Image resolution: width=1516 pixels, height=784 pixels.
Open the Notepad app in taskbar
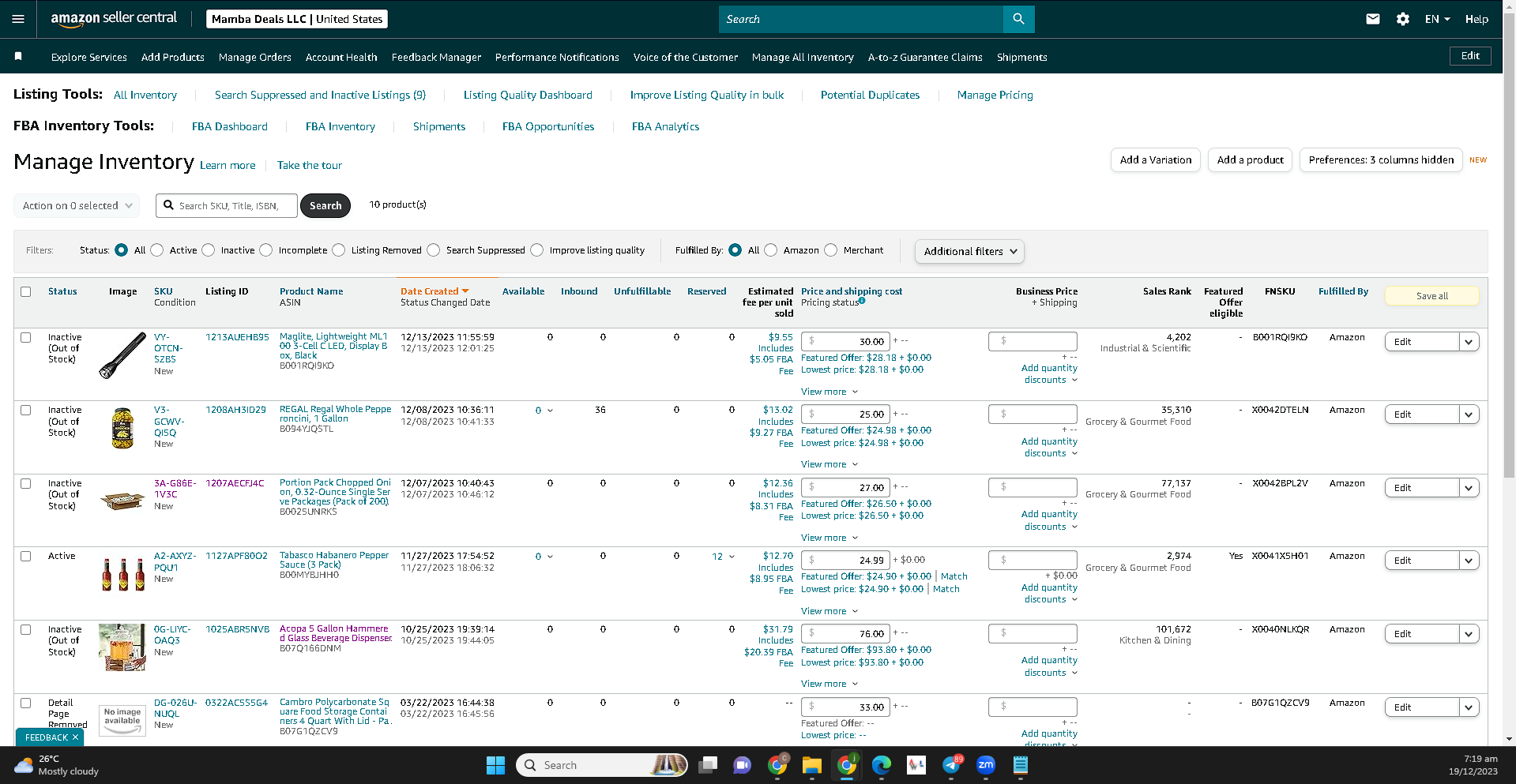(1021, 765)
